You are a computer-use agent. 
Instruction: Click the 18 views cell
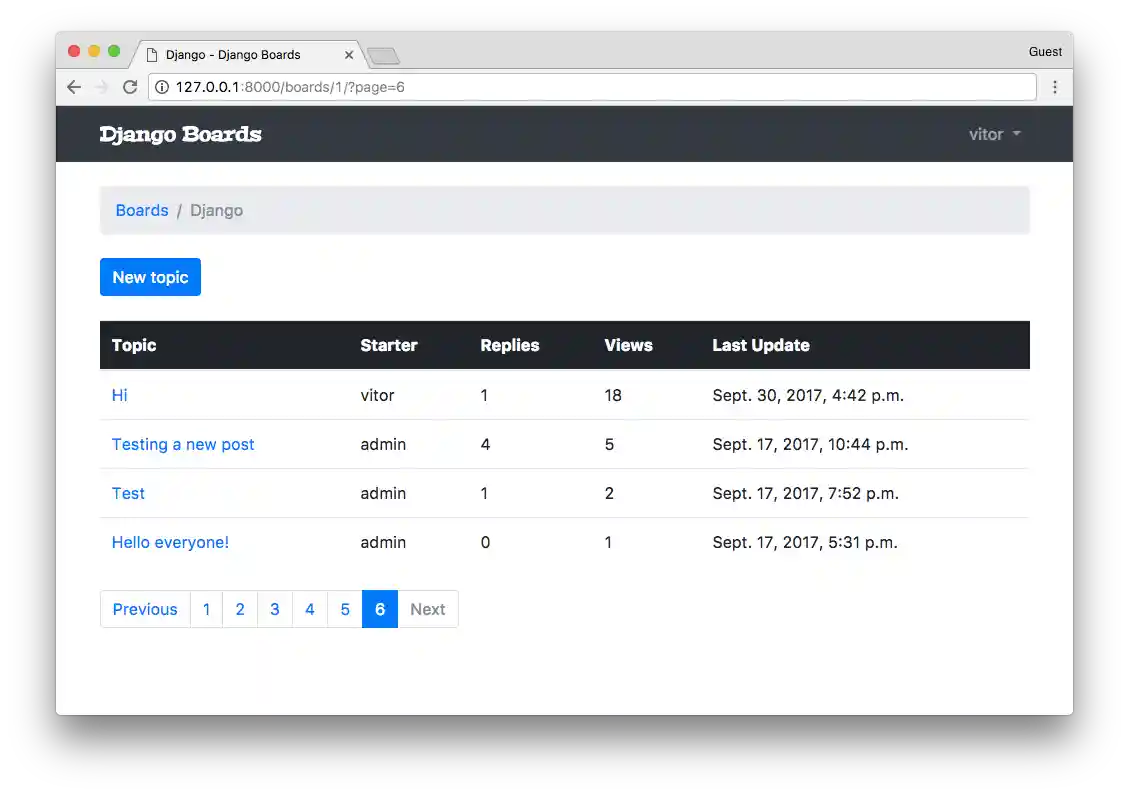(x=613, y=395)
